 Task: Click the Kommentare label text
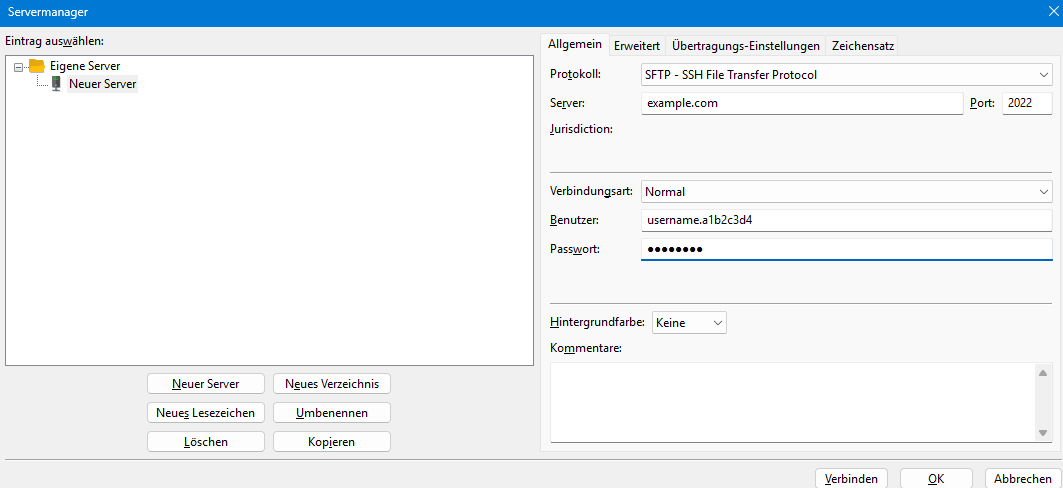[586, 348]
